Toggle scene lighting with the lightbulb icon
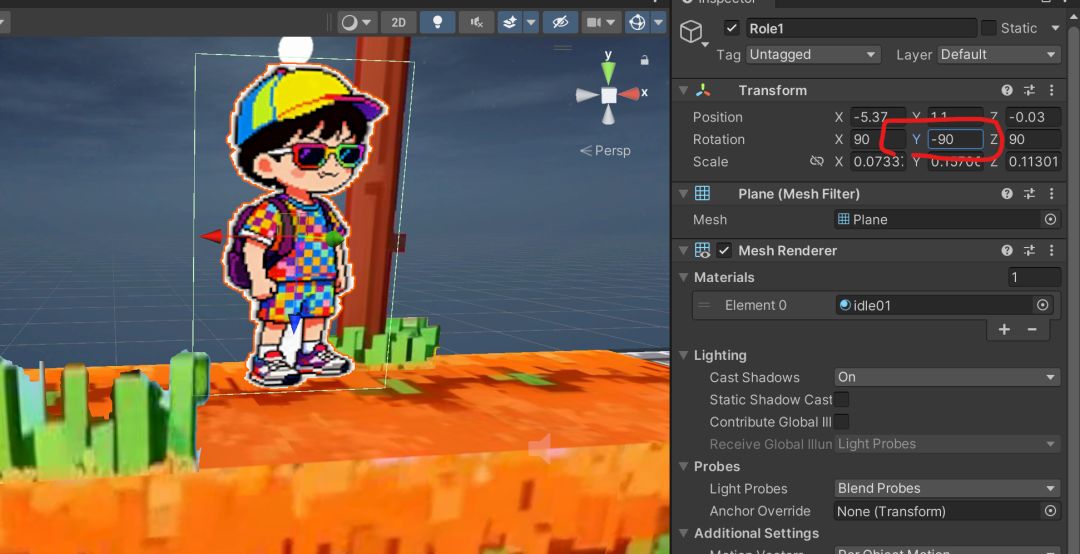 [x=438, y=22]
